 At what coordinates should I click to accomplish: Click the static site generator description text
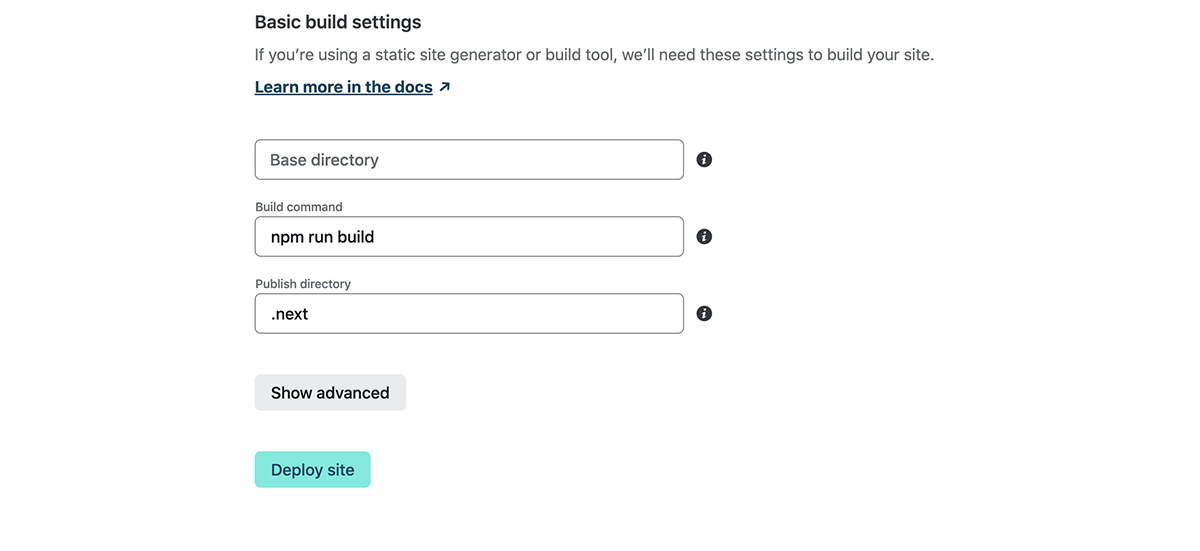point(594,55)
